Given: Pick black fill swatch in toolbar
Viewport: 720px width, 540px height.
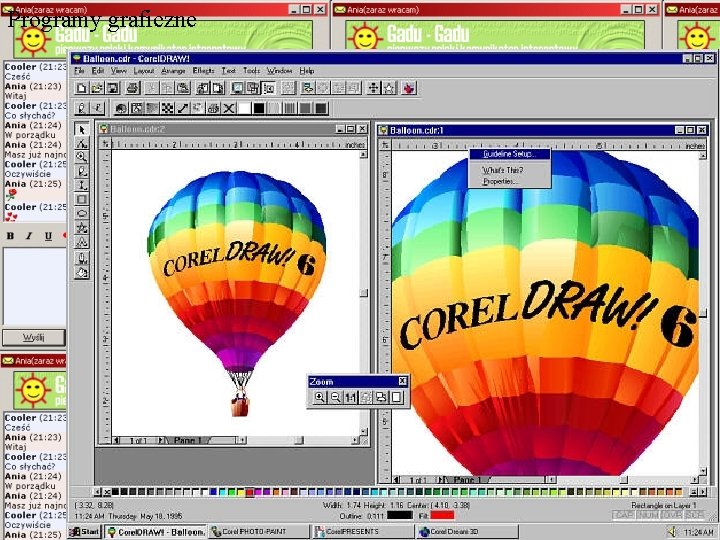Looking at the screenshot, I should click(x=259, y=108).
